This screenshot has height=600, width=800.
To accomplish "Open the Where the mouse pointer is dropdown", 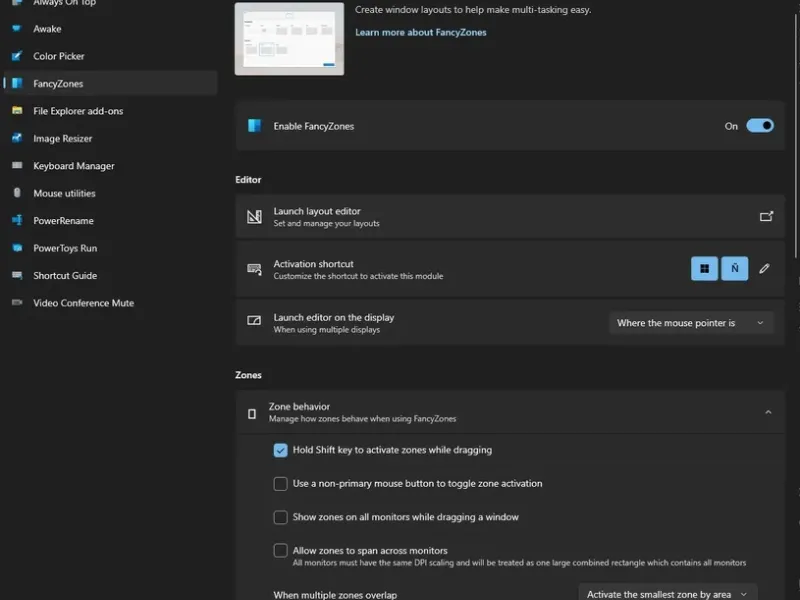I will (691, 323).
